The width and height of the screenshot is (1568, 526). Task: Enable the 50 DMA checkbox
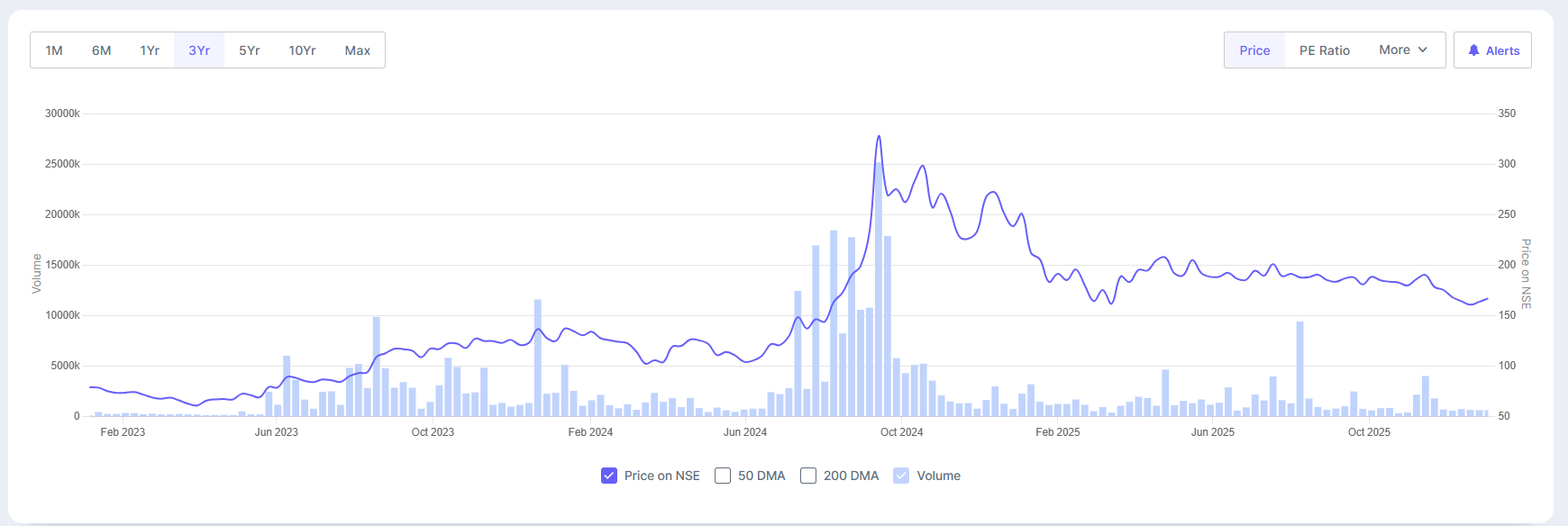click(723, 476)
